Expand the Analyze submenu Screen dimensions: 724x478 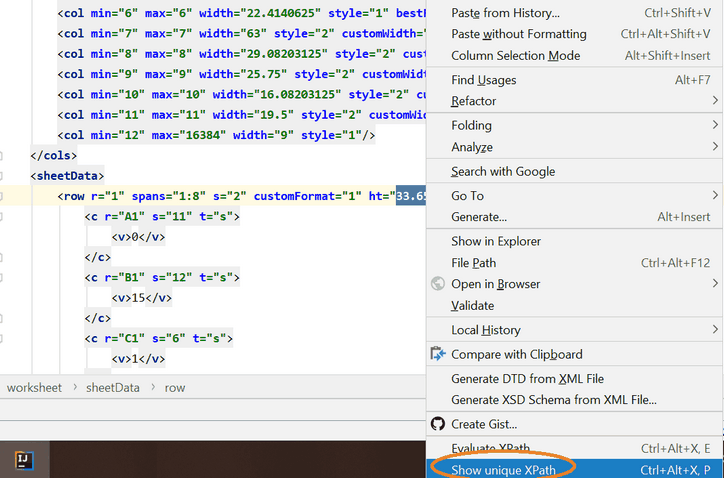(x=471, y=147)
